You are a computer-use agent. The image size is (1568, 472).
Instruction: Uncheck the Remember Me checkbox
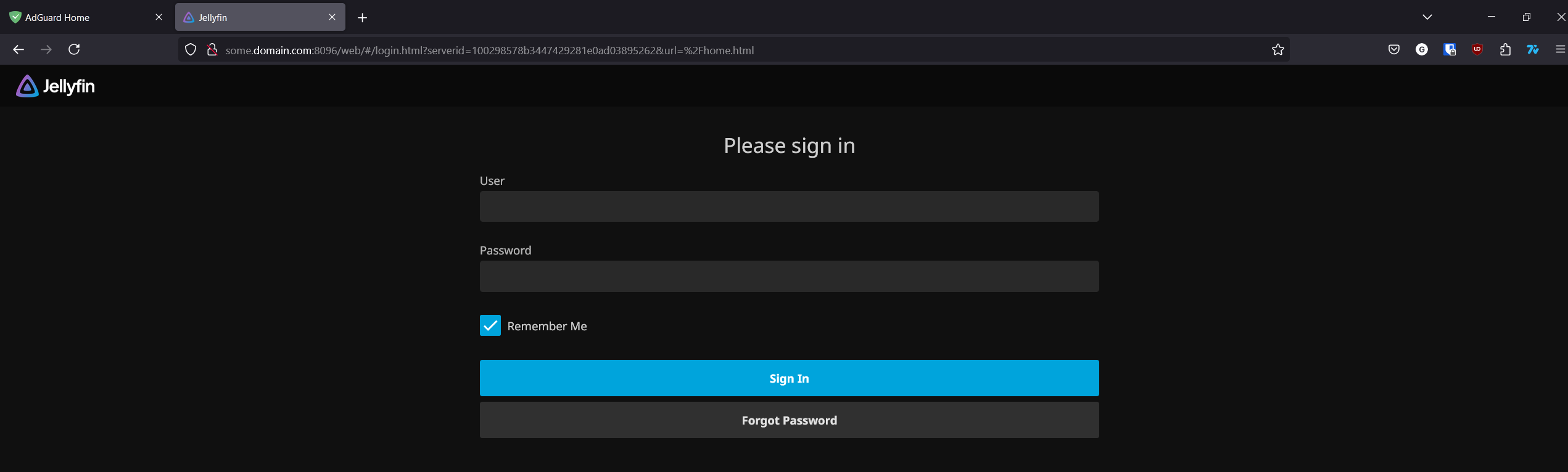490,325
